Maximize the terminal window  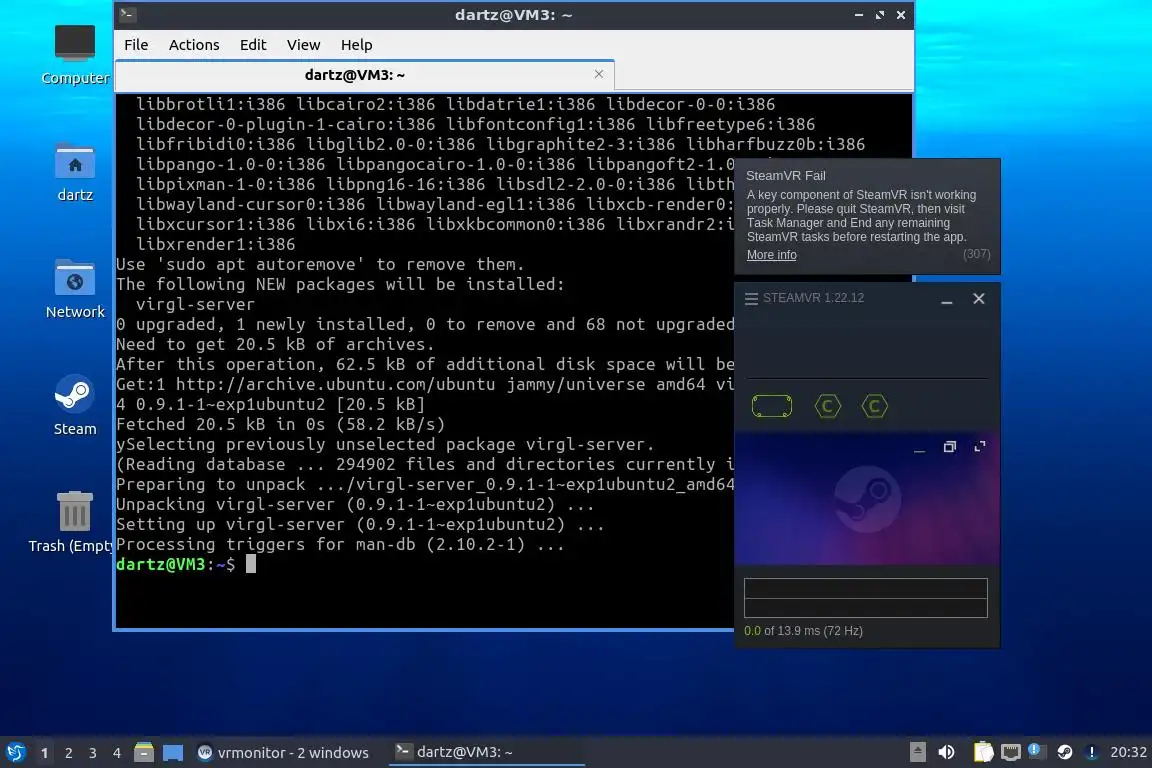tap(880, 15)
